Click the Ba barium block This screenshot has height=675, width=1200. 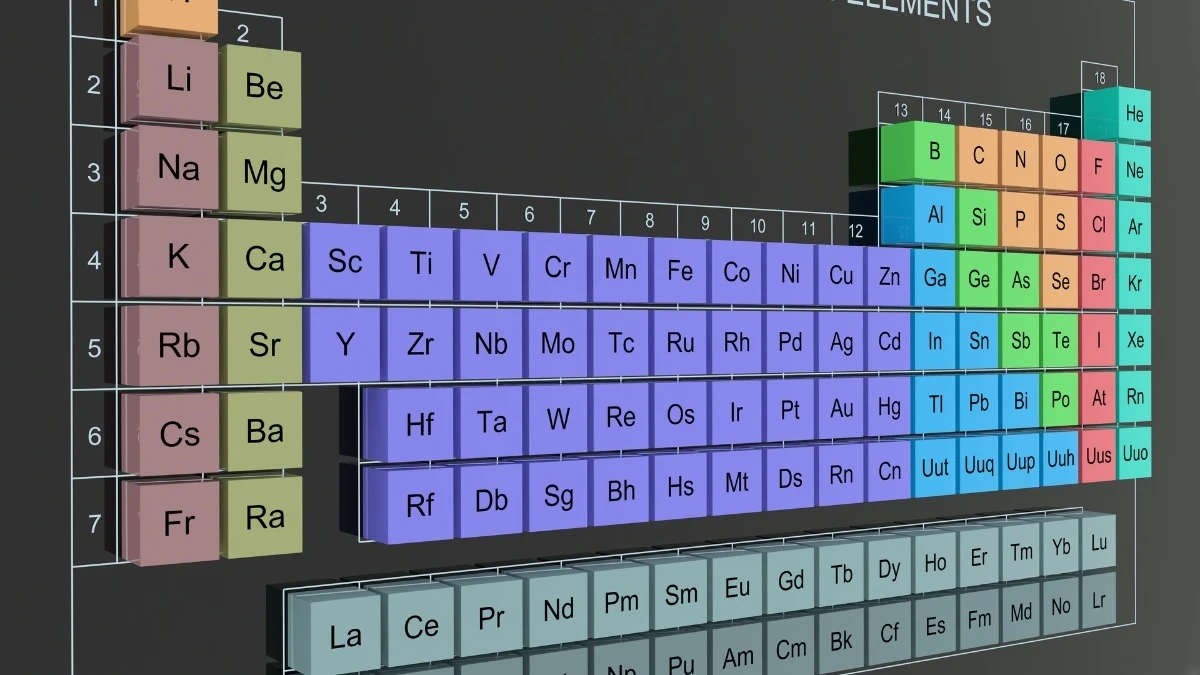263,432
